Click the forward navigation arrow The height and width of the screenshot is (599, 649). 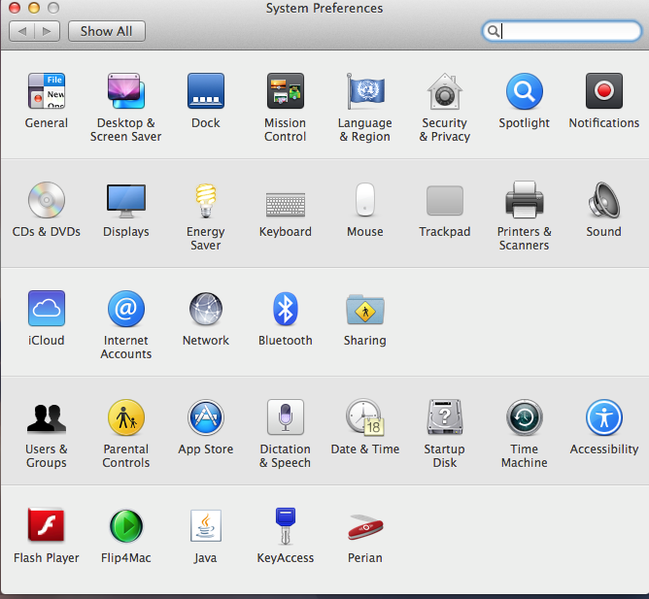[x=46, y=31]
